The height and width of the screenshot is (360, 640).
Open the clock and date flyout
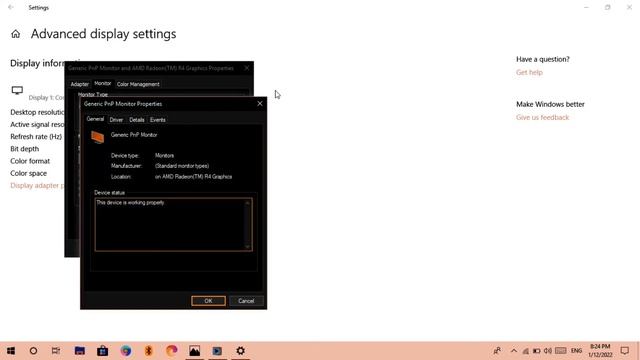[x=600, y=351]
